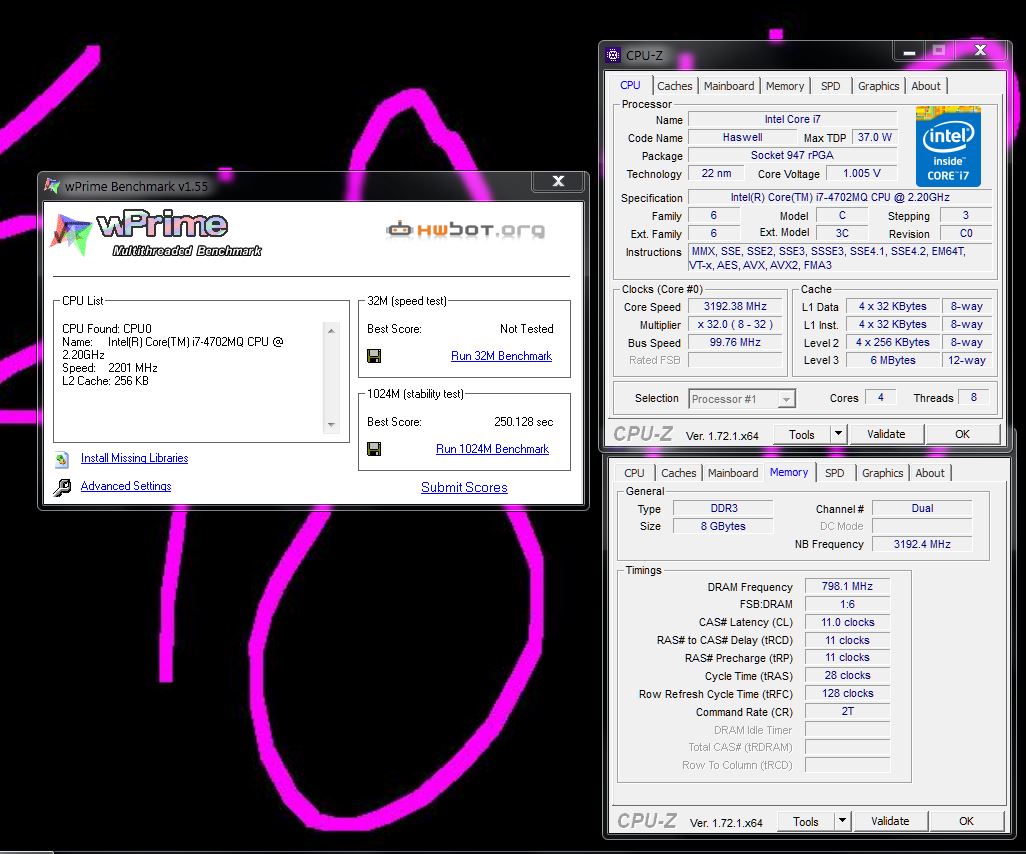Click Validate in upper CPU-Z window

pos(886,434)
